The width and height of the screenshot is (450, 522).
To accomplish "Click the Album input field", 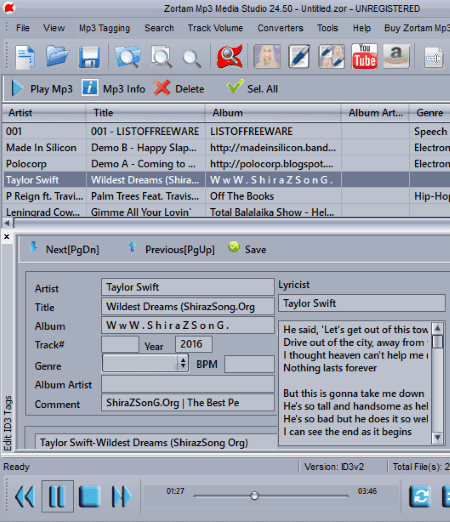I will click(x=188, y=325).
